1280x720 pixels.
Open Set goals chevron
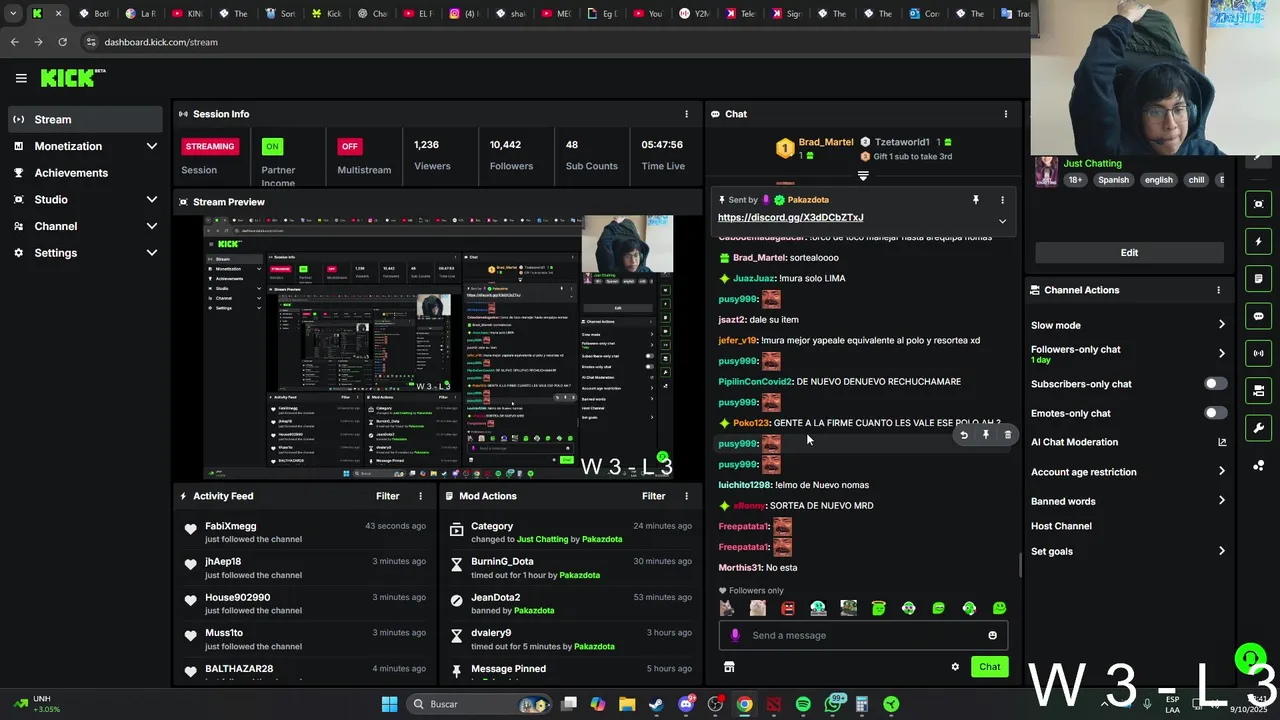(1221, 551)
